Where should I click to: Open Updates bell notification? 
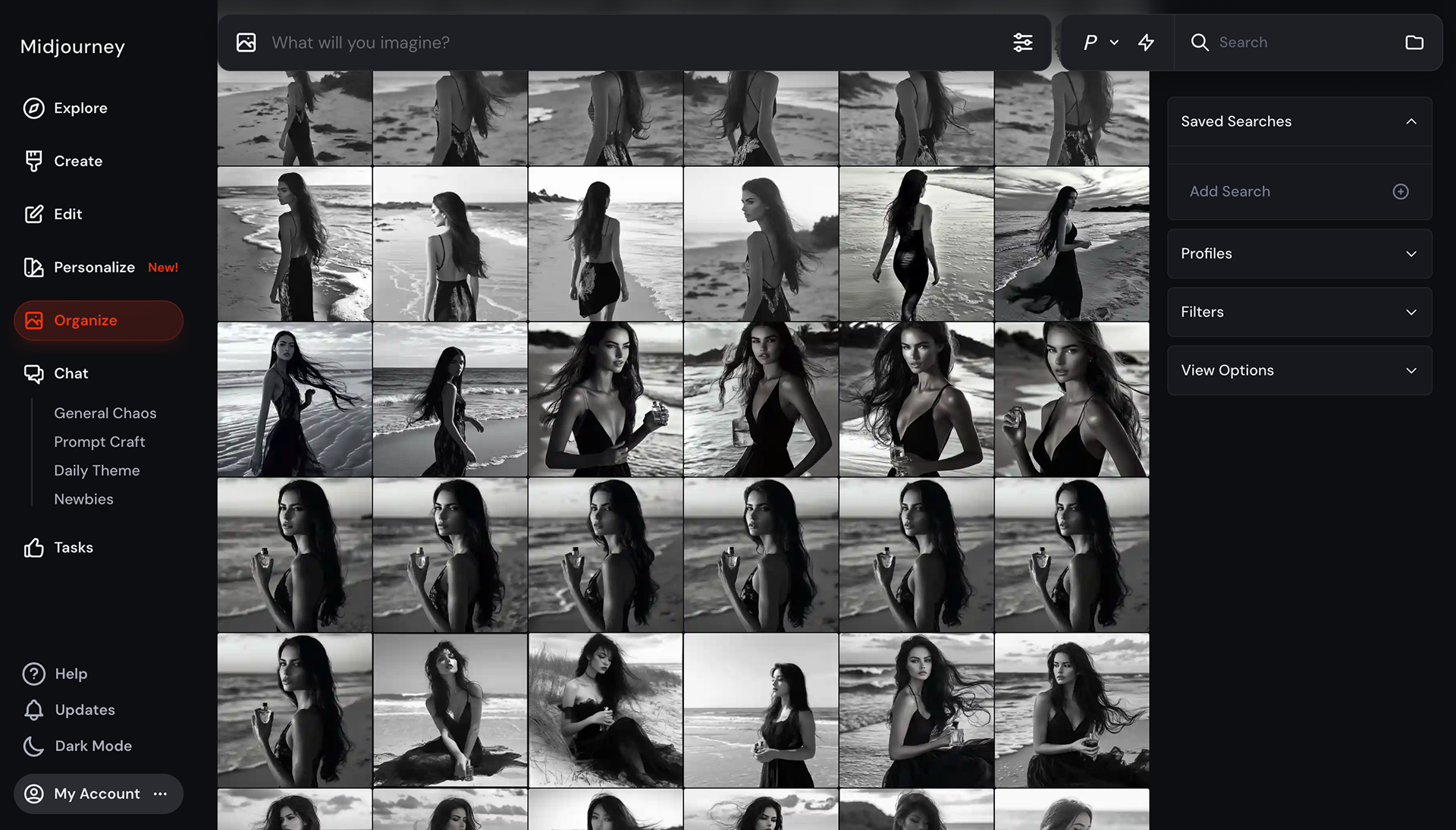point(33,710)
